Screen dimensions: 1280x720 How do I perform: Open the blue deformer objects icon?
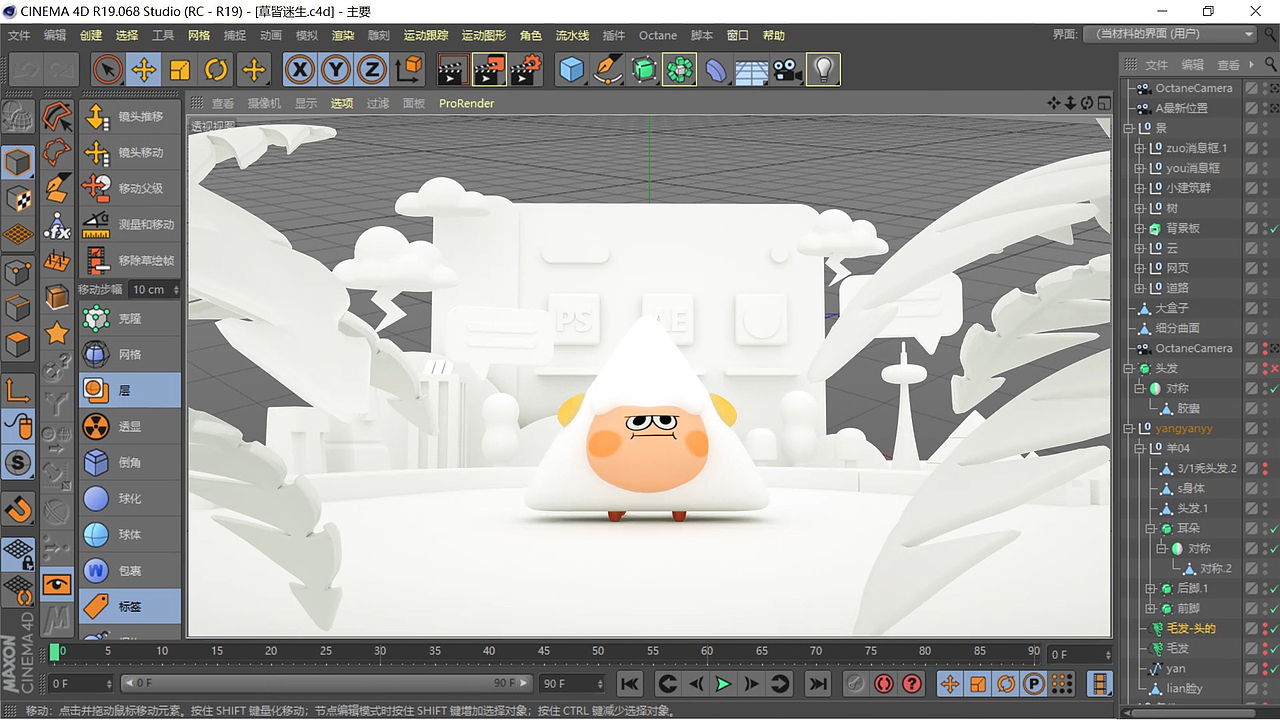pyautogui.click(x=716, y=69)
